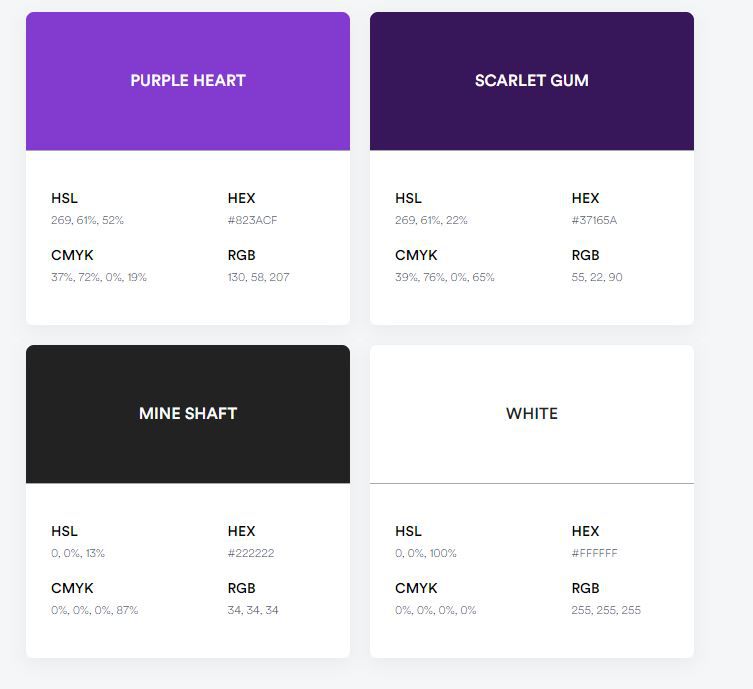Select the Mine Shaft CMYK value 0%, 0%, 0%, 87%

tap(95, 610)
